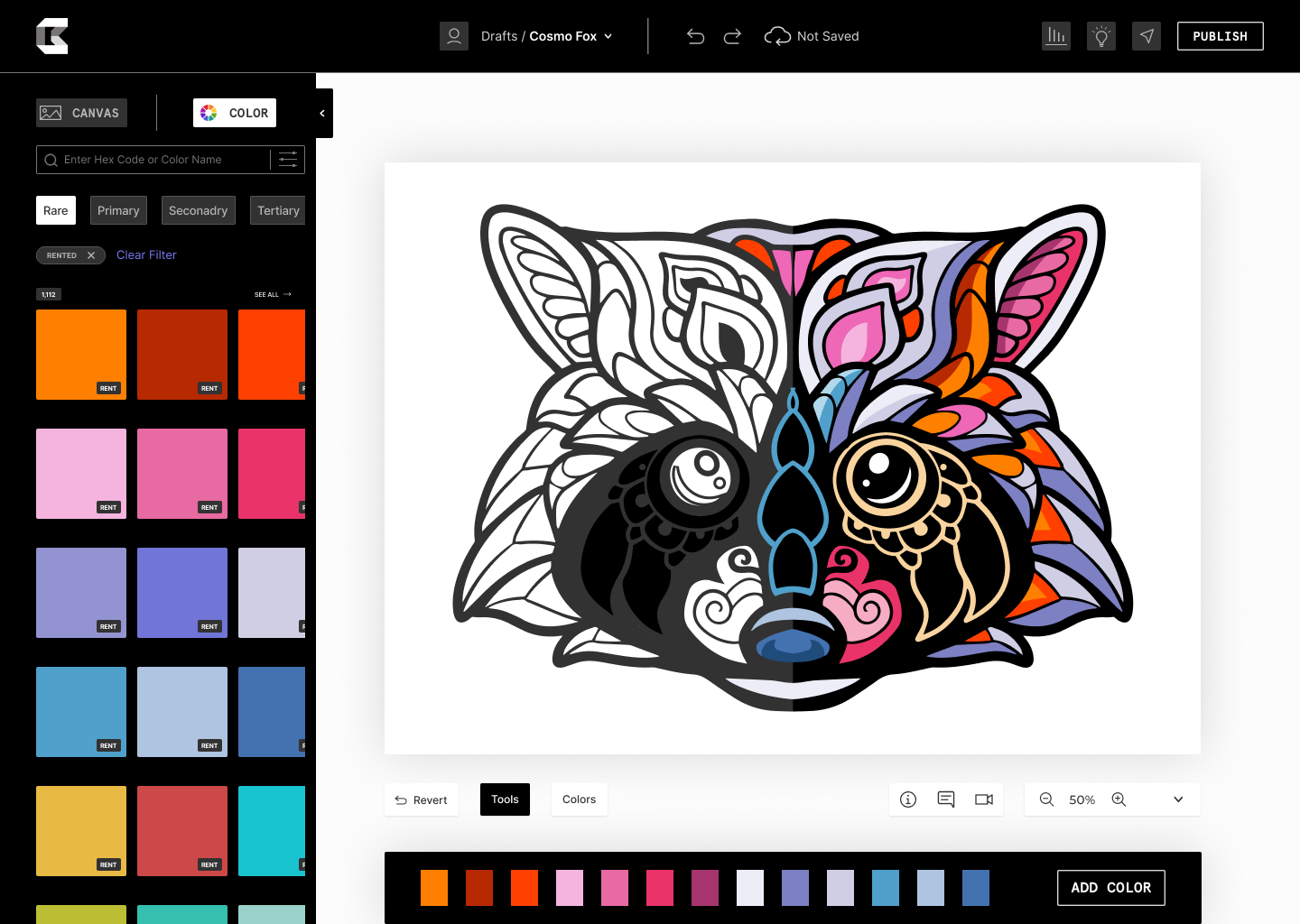This screenshot has width=1300, height=924.
Task: Click Clear Filter to remove RENTED filter
Action: tap(146, 254)
